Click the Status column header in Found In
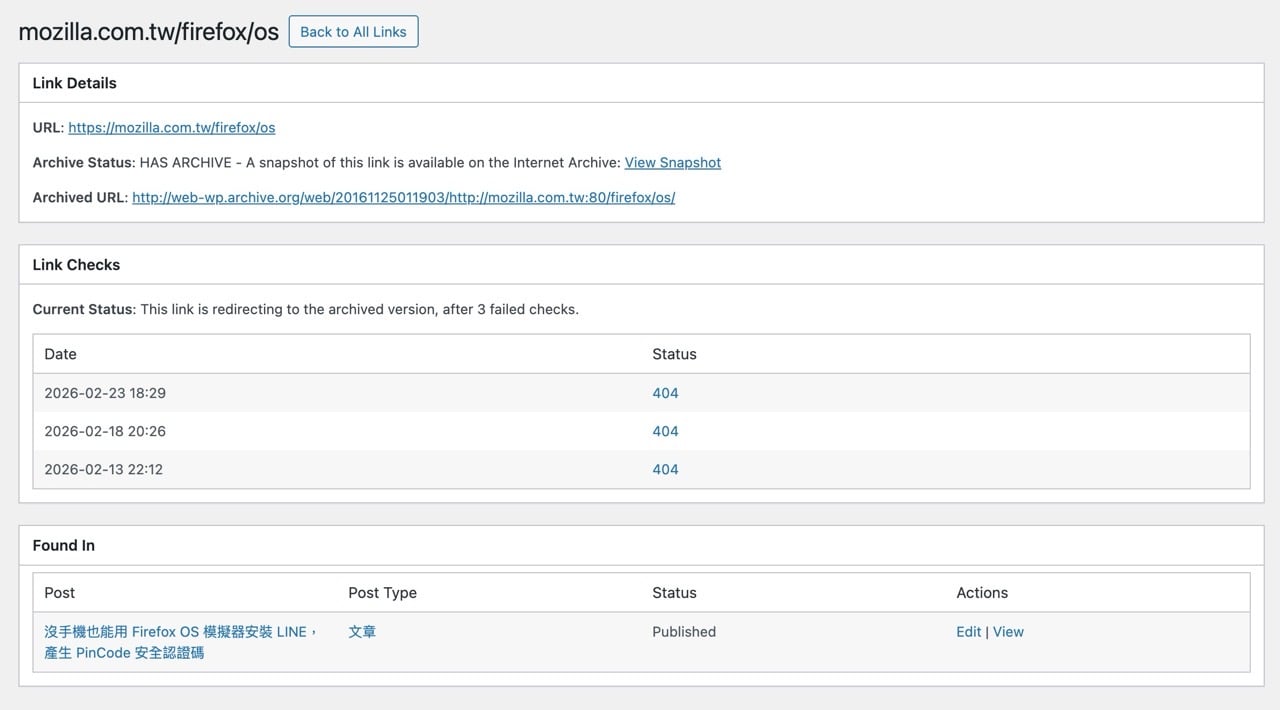This screenshot has width=1280, height=710. pos(674,592)
